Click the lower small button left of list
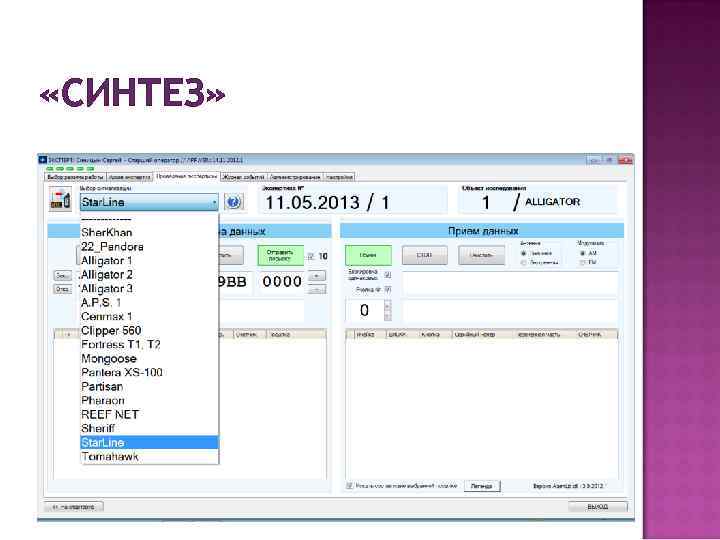720x540 pixels. coord(62,289)
